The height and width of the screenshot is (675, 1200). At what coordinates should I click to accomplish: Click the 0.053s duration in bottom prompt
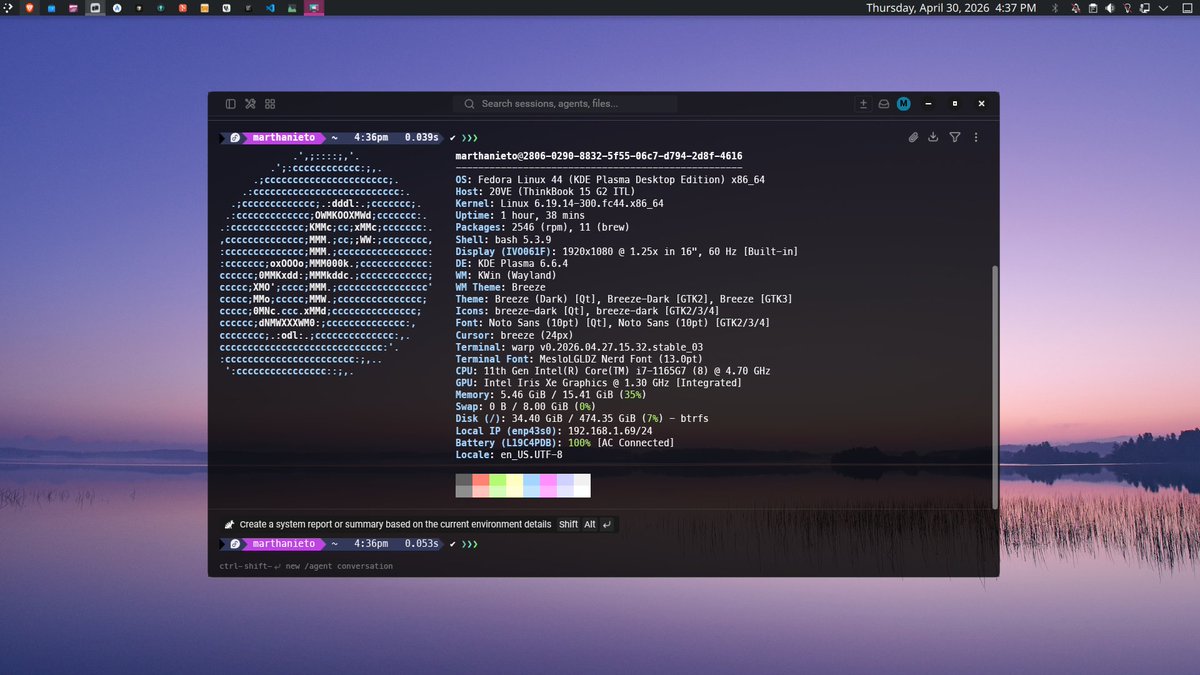(422, 544)
